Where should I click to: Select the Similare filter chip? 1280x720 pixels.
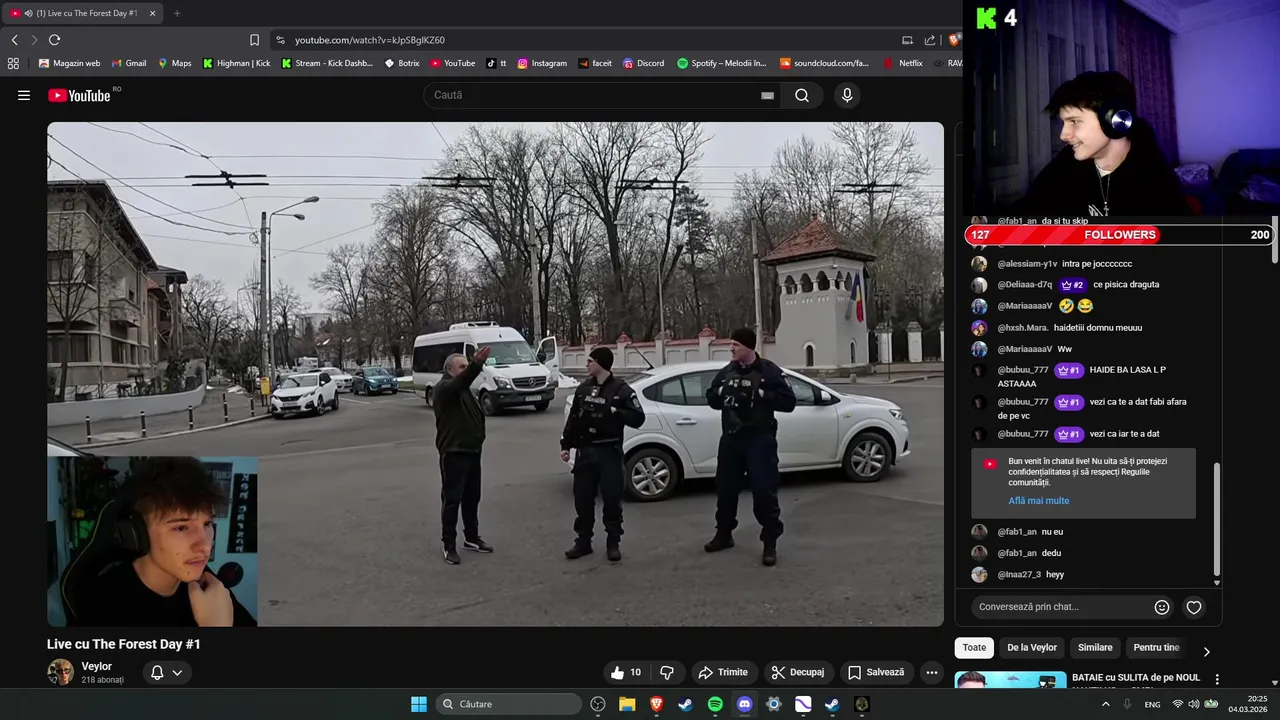point(1095,647)
